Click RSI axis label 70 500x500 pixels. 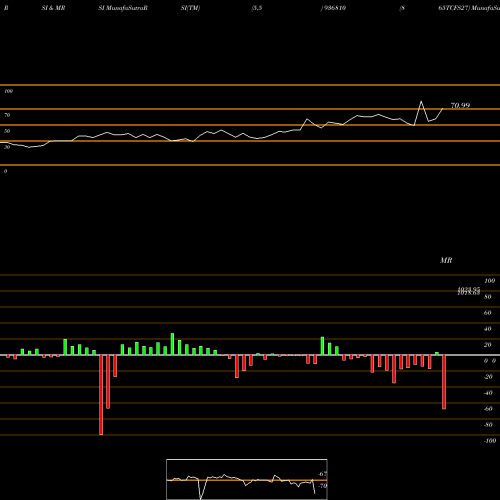point(7,115)
